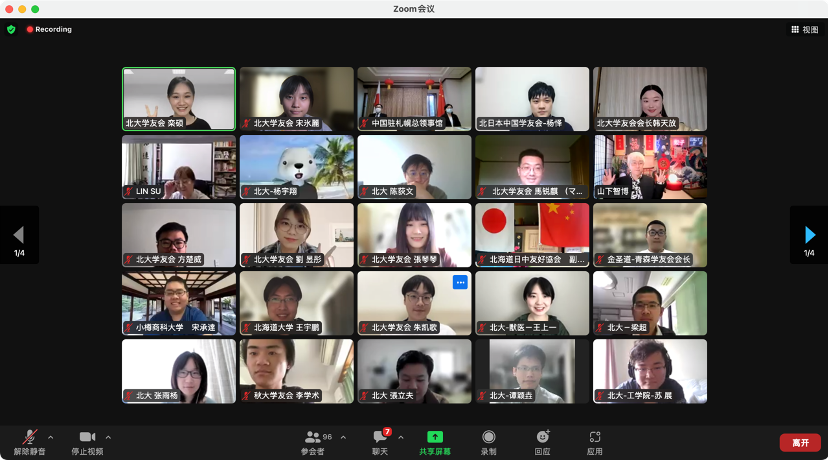Toggle camera with 停止视频 button
This screenshot has height=460, width=828.
(x=87, y=437)
